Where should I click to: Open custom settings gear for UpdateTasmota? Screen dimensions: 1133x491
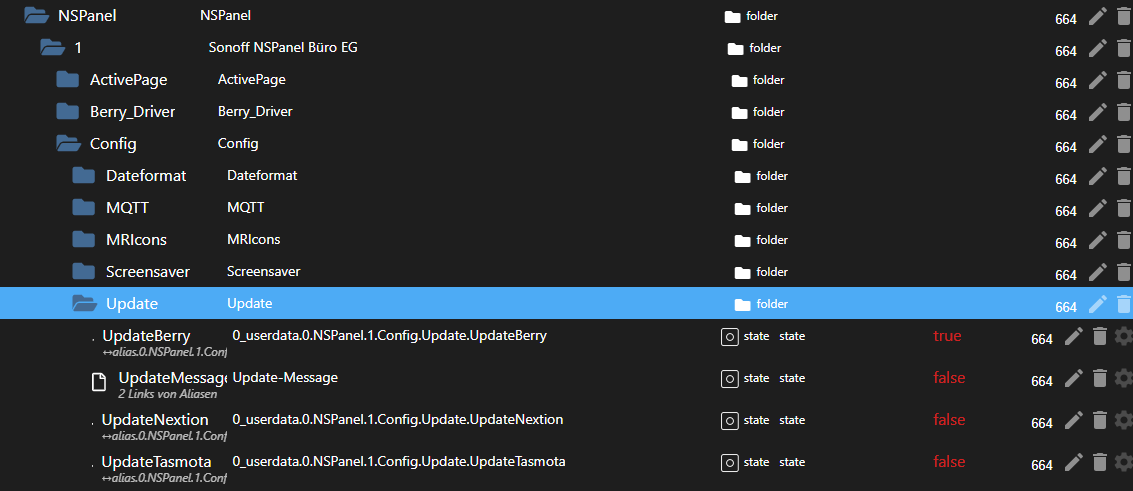(x=1123, y=462)
